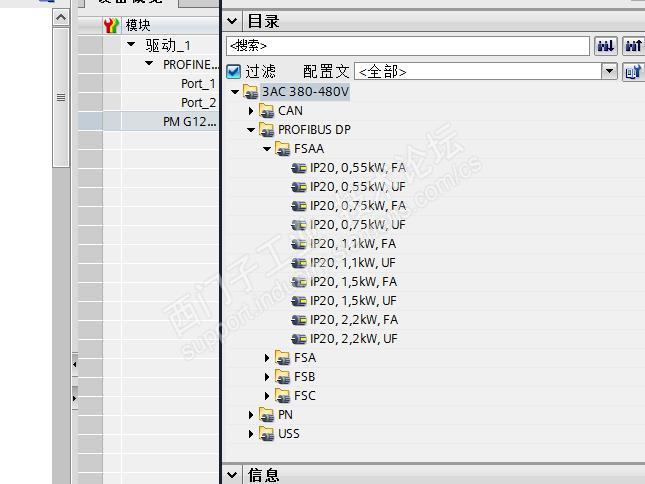Expand the PN folder node

[x=251, y=415]
